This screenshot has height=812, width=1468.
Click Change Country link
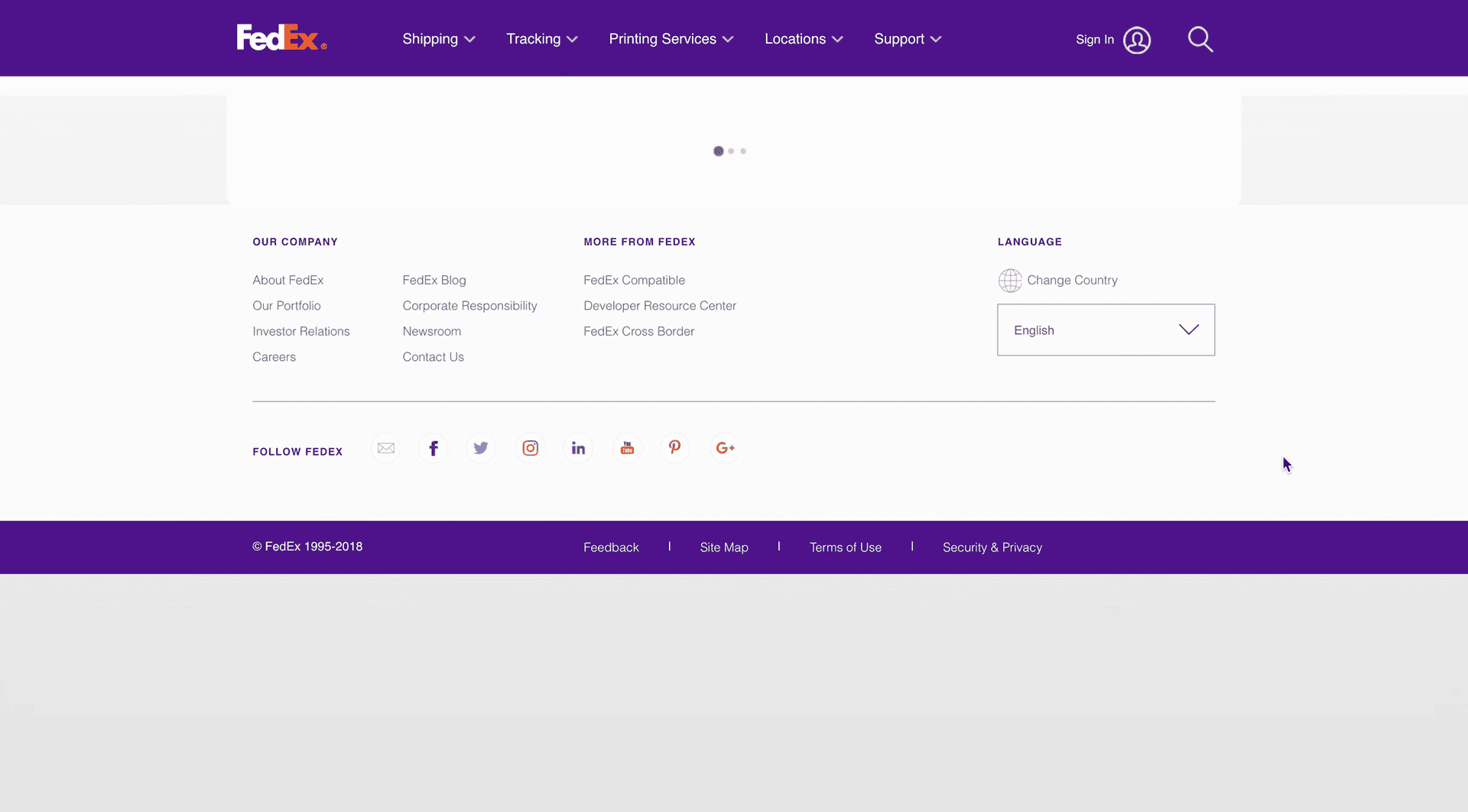tap(1073, 280)
